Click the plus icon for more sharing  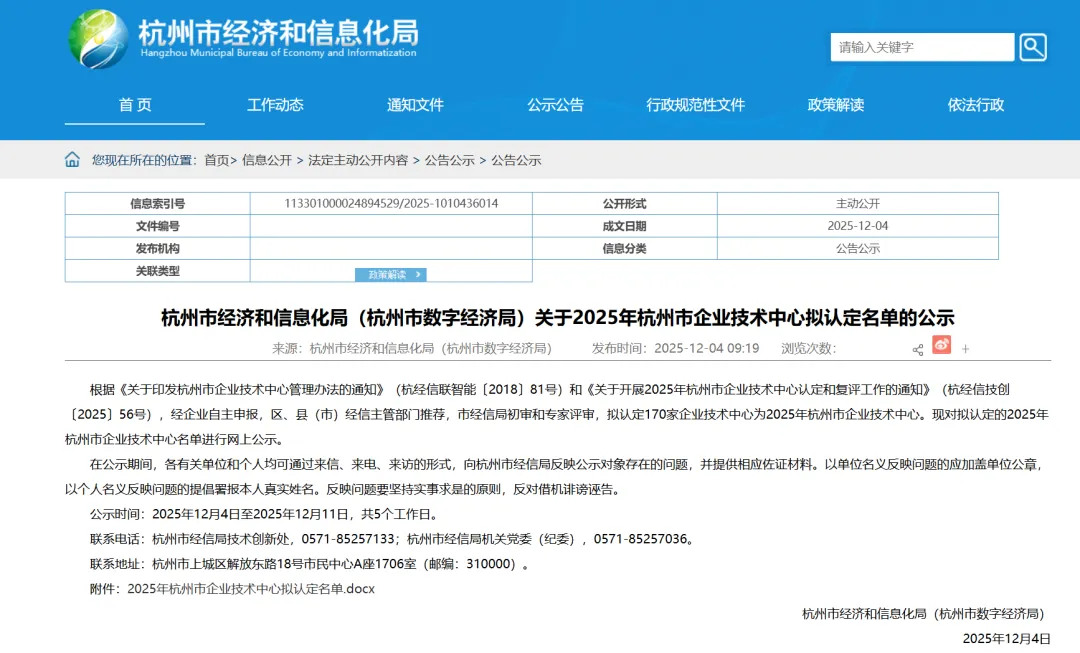965,349
